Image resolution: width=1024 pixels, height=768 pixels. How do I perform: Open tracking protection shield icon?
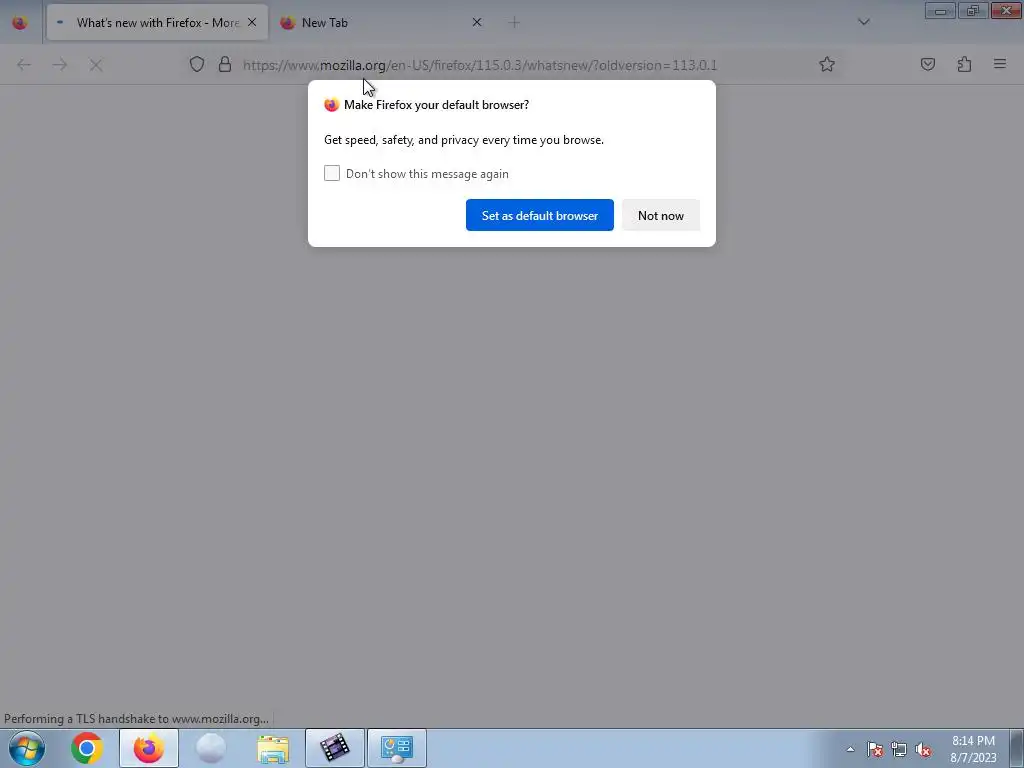[197, 64]
